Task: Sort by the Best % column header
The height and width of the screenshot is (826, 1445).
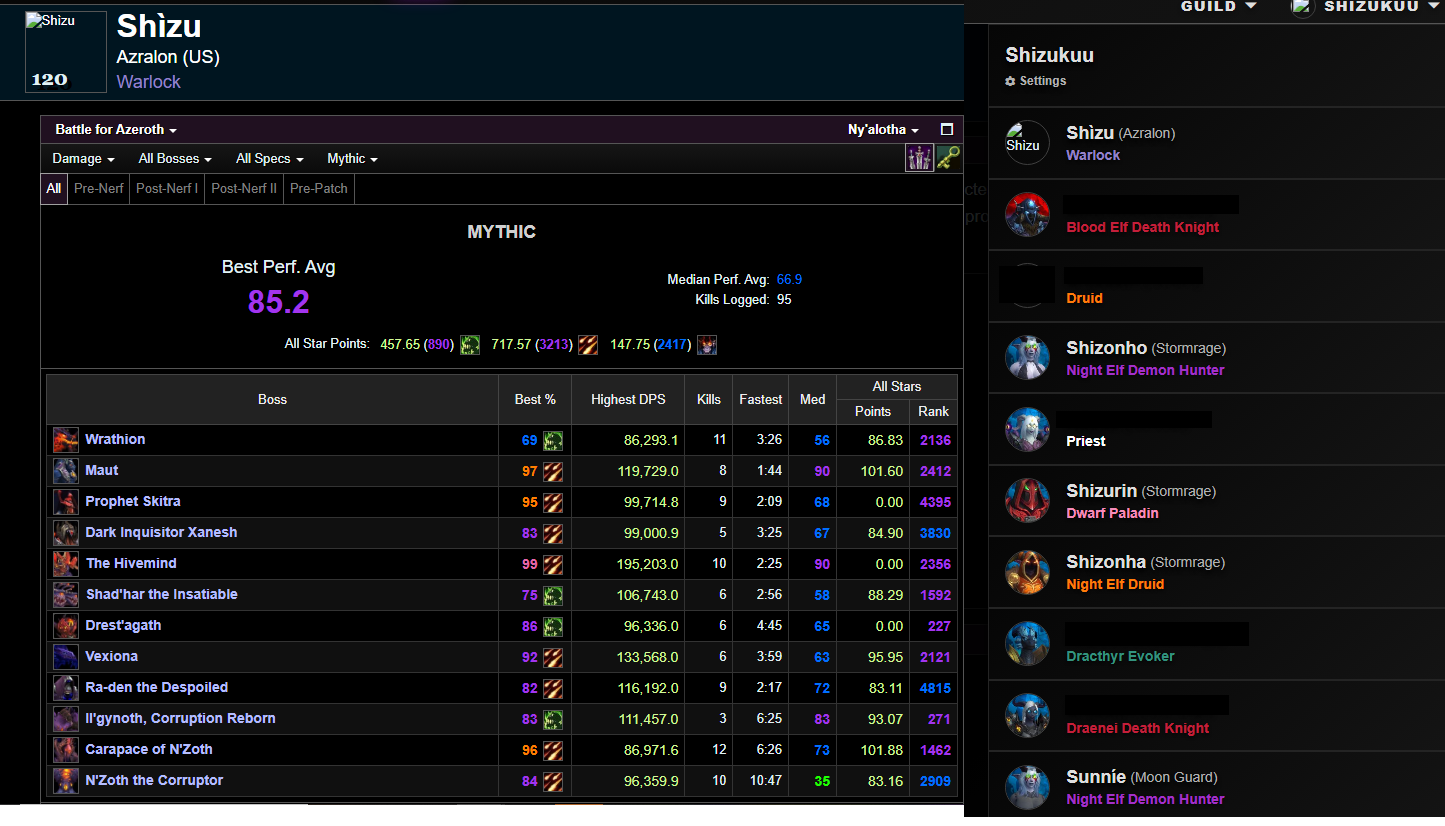Action: pos(535,400)
